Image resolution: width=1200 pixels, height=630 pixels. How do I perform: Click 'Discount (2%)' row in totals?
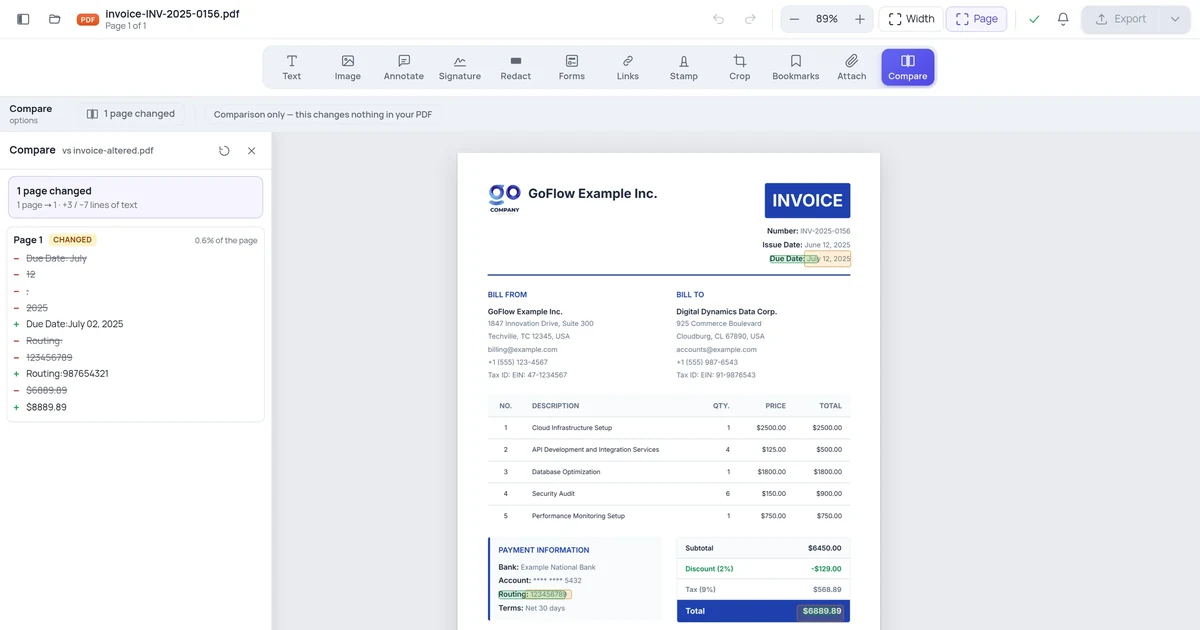tap(763, 569)
